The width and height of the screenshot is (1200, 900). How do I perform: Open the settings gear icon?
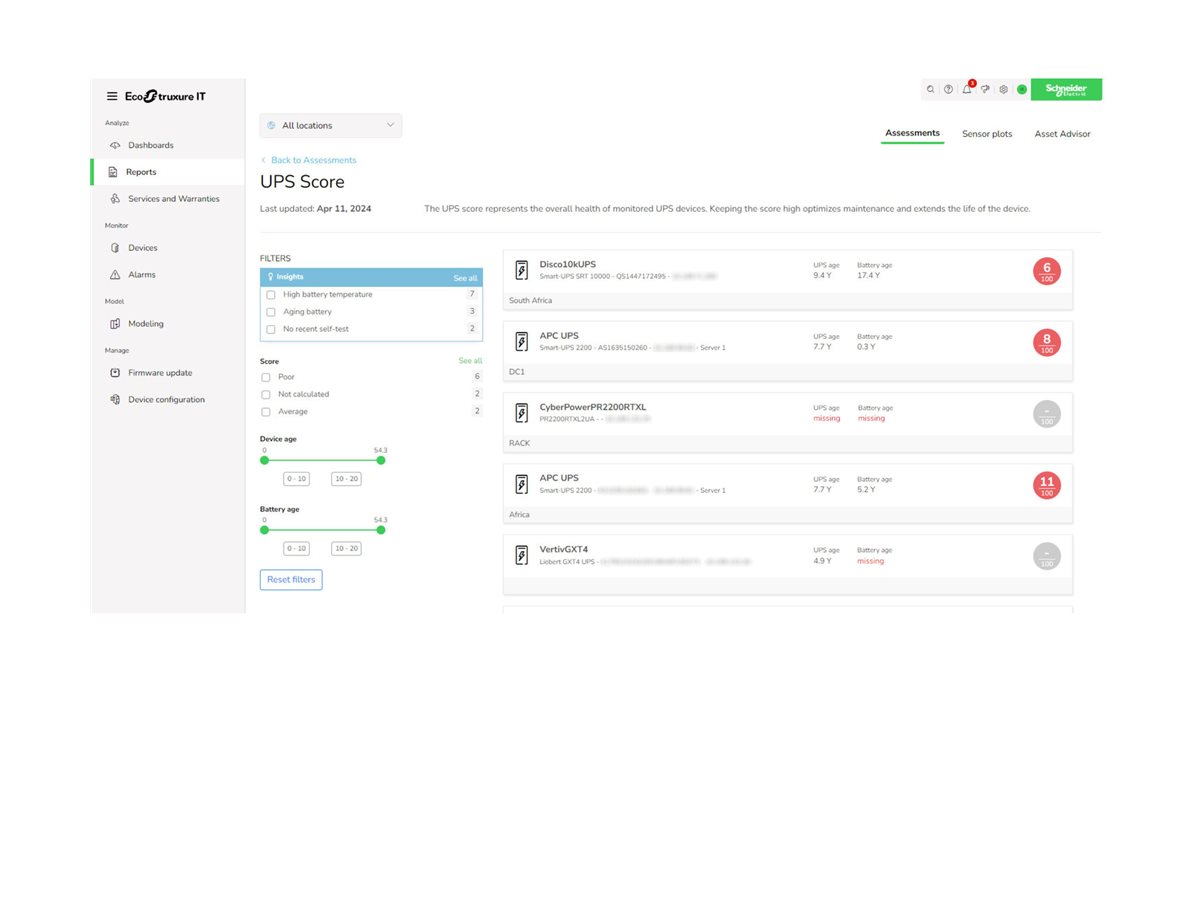point(1003,89)
